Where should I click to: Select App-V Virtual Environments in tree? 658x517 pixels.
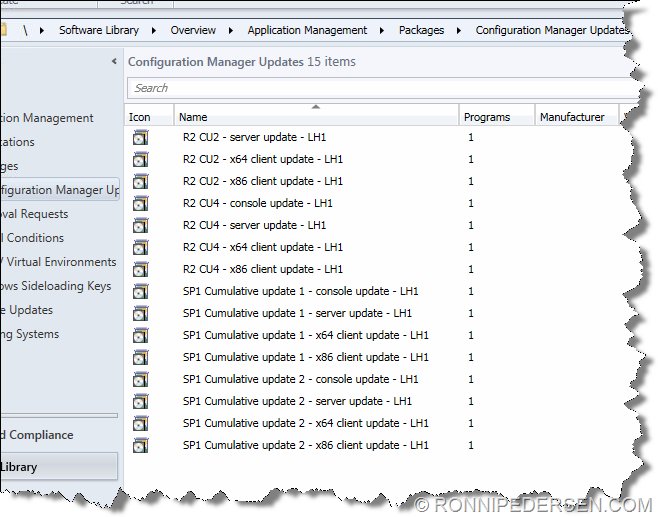58,262
